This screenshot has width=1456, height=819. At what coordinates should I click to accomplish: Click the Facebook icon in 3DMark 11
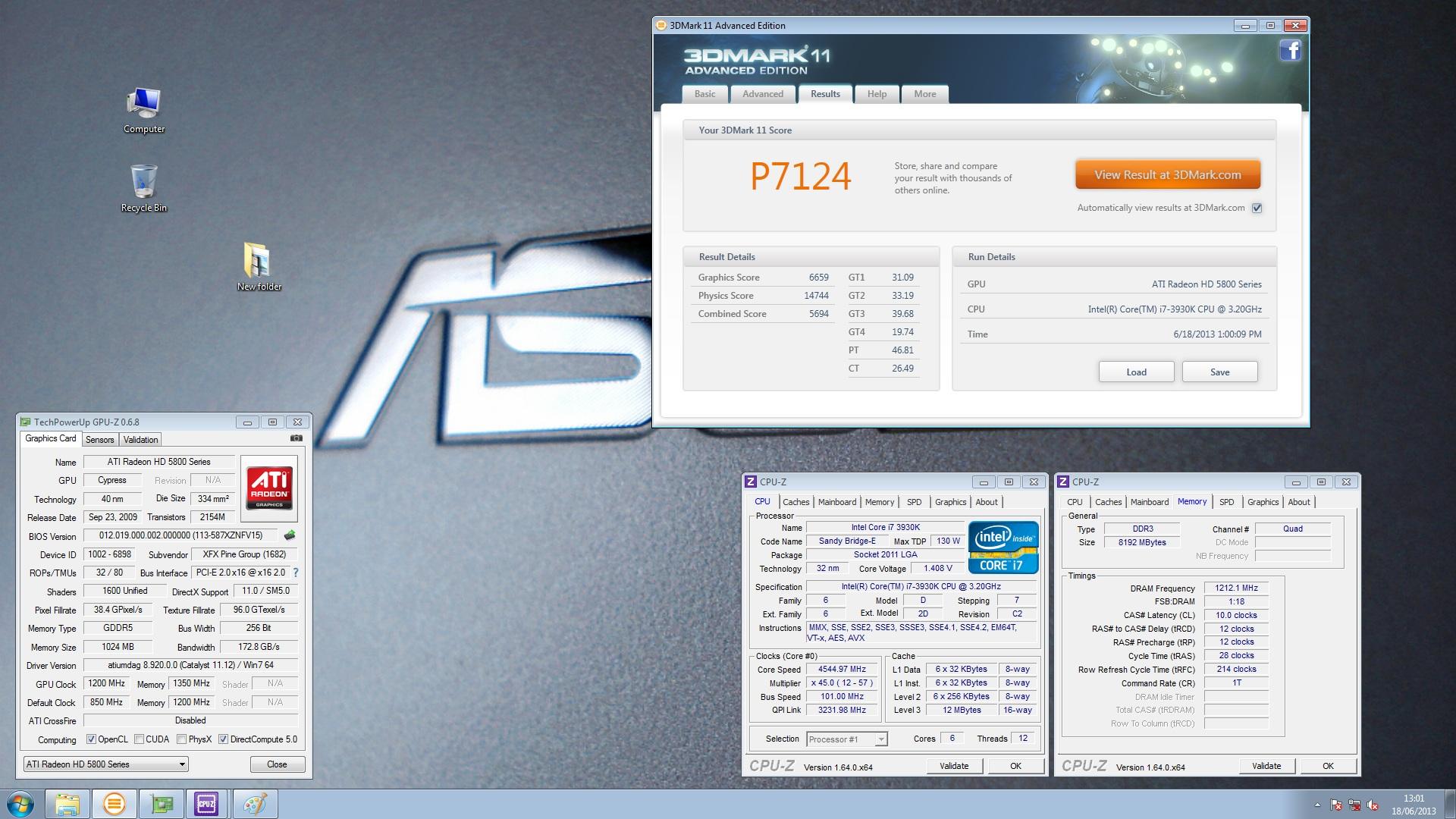coord(1291,51)
